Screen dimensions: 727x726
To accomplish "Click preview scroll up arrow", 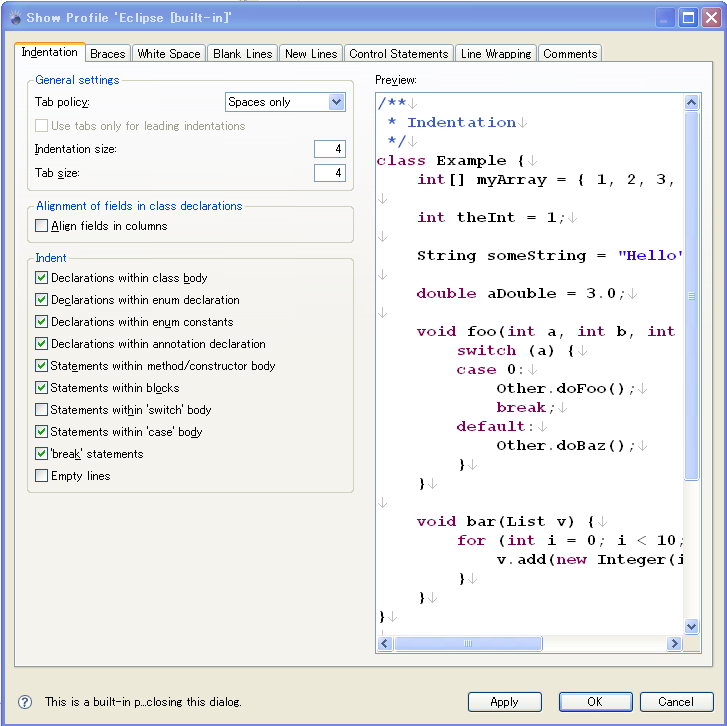I will [x=691, y=102].
